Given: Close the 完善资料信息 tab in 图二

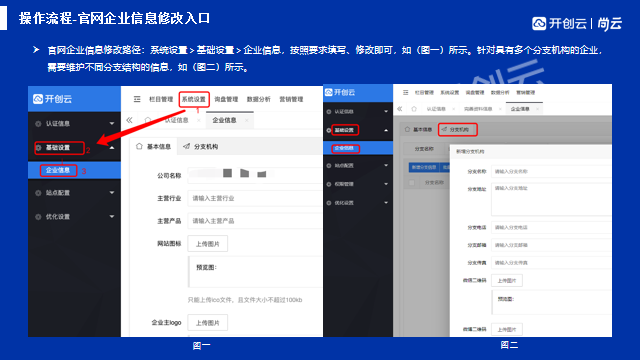Looking at the screenshot, I should coord(501,109).
